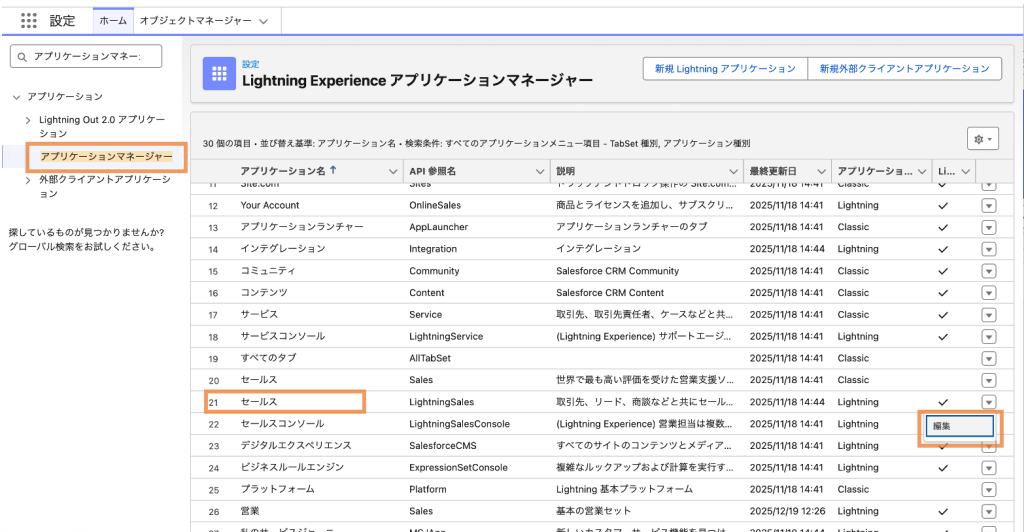Click 新規 Lightning アプリケーション button
The width and height of the screenshot is (1024, 532).
725,69
